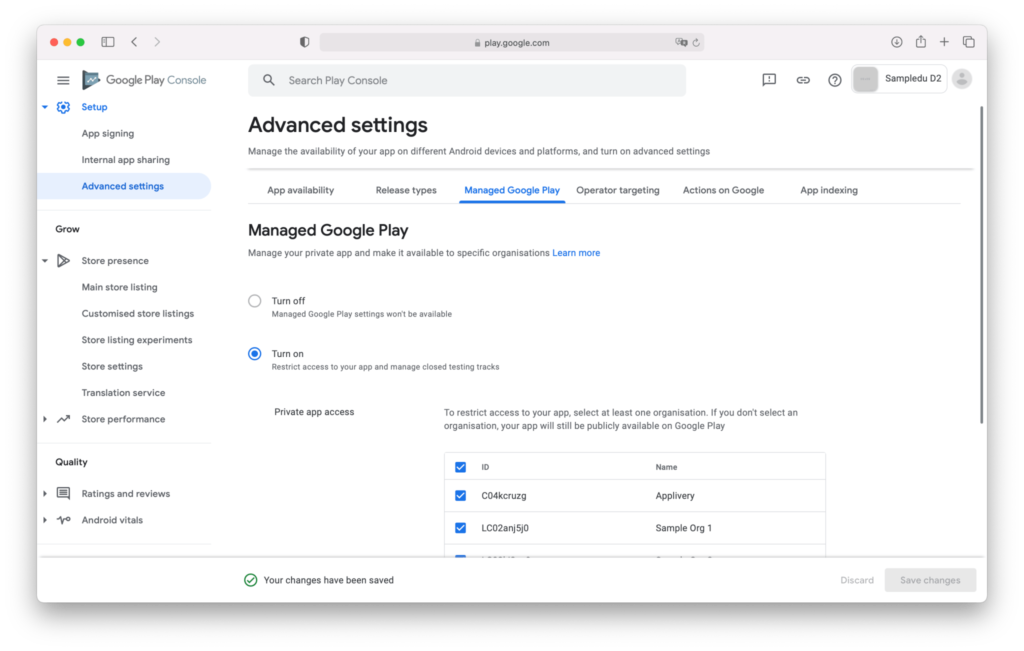
Task: Click the feedback icon in the header
Action: coord(767,79)
